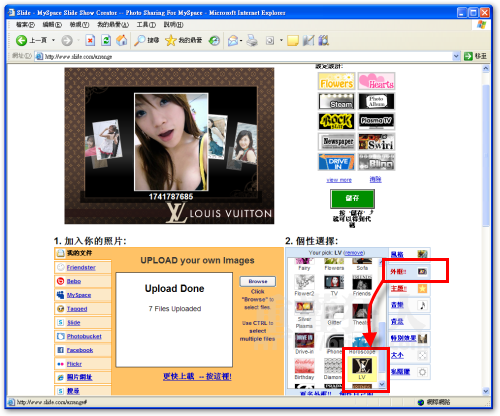Choose the Drive In design thumbnail
The image size is (500, 416).
(x=337, y=162)
